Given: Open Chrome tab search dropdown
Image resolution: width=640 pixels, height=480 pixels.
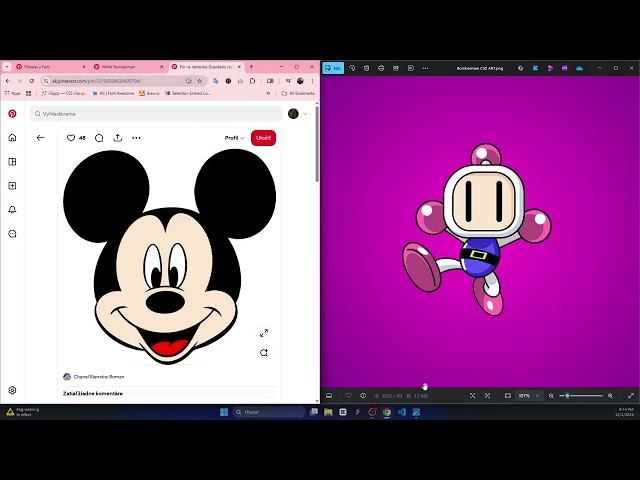Looking at the screenshot, I should click(x=7, y=67).
